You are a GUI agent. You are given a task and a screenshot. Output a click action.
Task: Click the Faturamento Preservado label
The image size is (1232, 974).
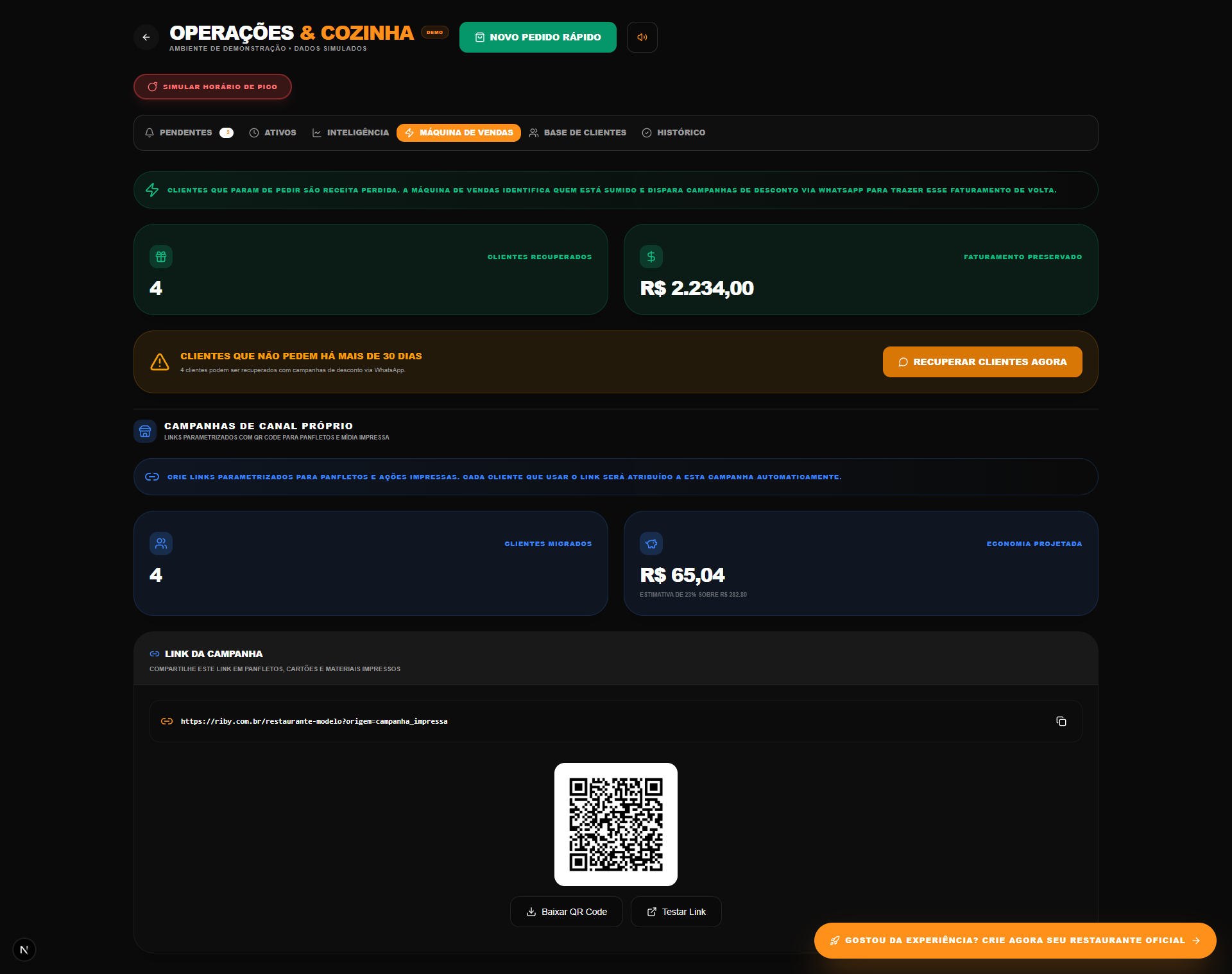point(1023,257)
